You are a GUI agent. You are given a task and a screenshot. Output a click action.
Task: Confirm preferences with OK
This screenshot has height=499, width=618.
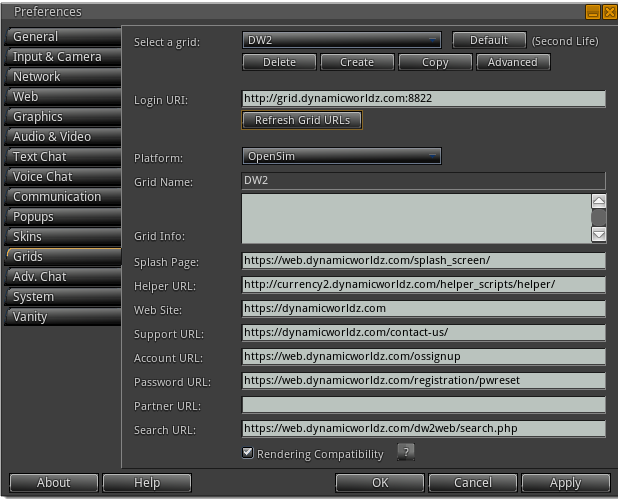[x=380, y=483]
